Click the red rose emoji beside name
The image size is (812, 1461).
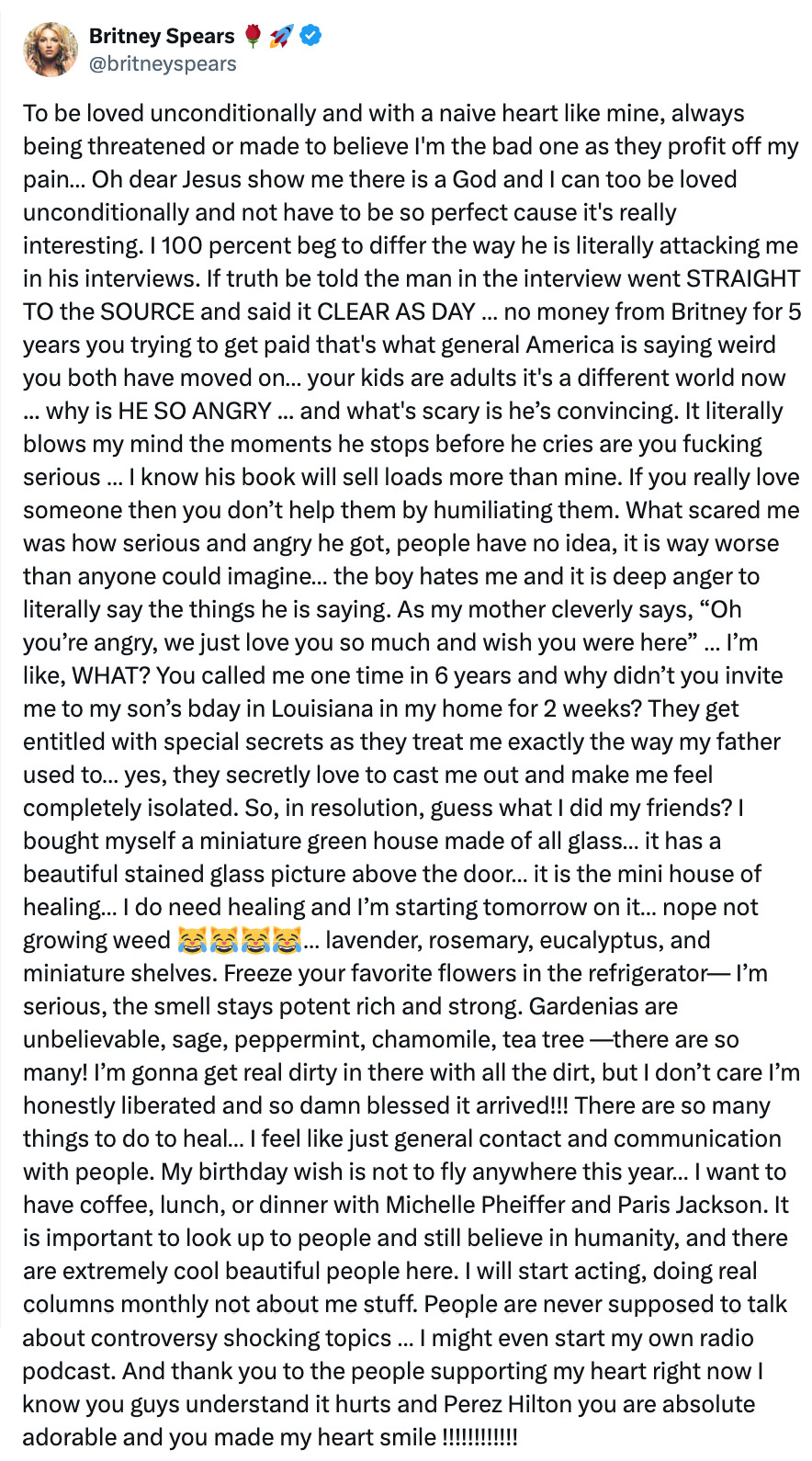pyautogui.click(x=253, y=36)
